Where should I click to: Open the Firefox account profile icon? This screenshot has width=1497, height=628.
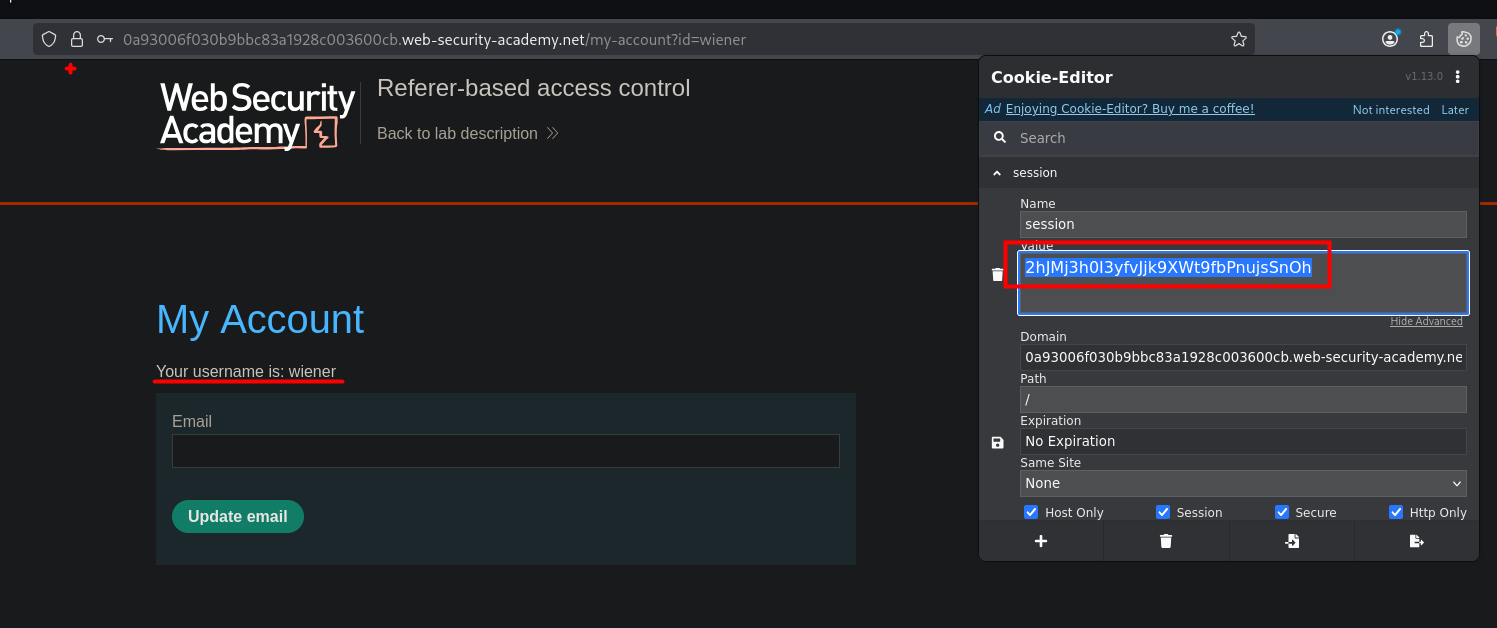(x=1390, y=40)
